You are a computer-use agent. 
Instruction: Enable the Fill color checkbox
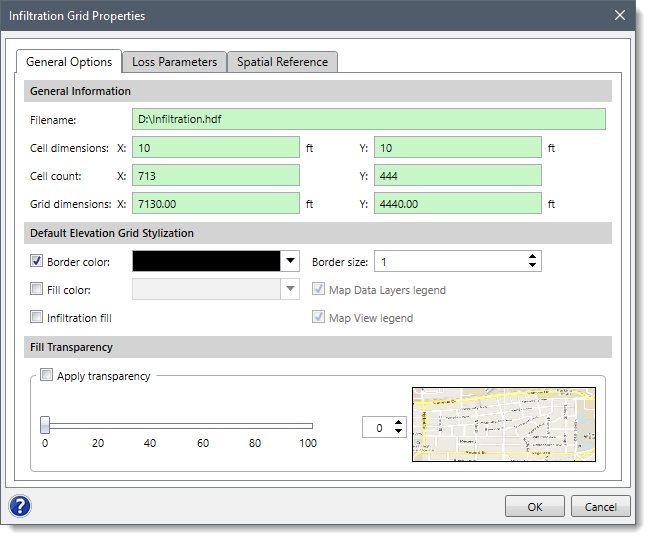tap(36, 289)
